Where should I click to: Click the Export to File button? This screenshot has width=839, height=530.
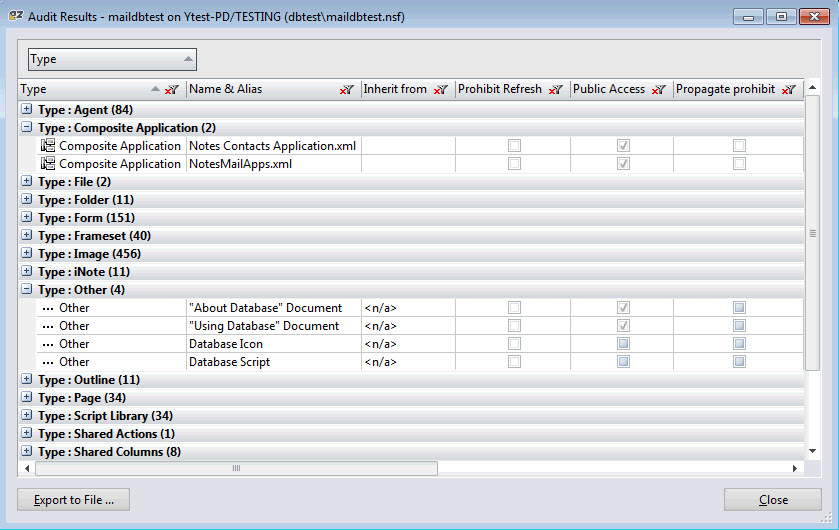73,500
